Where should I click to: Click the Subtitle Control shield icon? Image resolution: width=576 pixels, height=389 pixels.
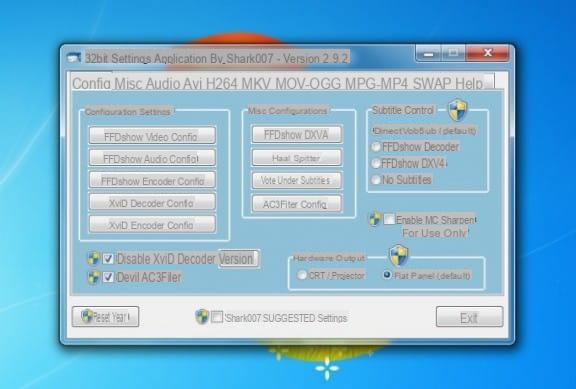[x=457, y=110]
